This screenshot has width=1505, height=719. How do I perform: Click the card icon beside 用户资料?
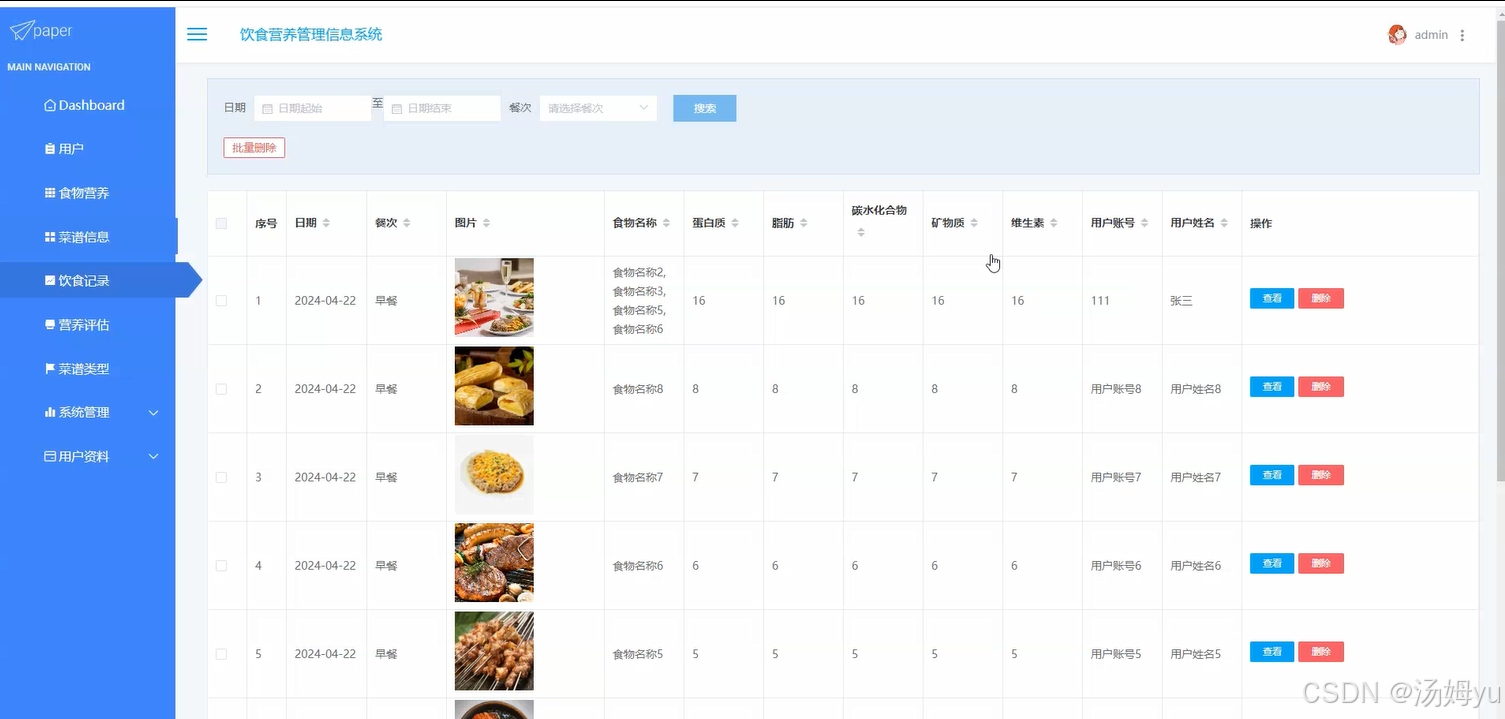(50, 456)
